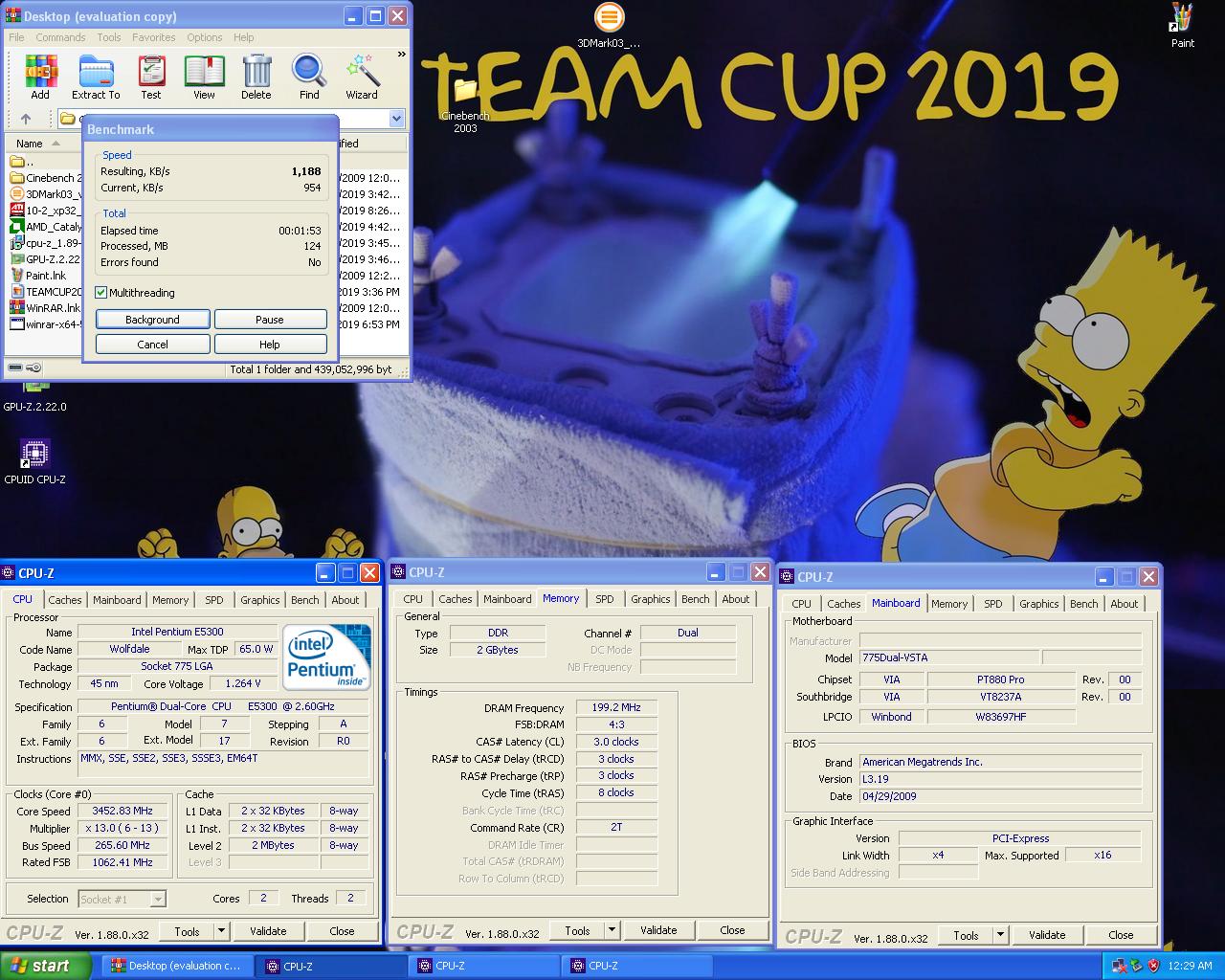Switch to SPD tab in middle CPU-Z
This screenshot has height=980, width=1225.
[605, 599]
